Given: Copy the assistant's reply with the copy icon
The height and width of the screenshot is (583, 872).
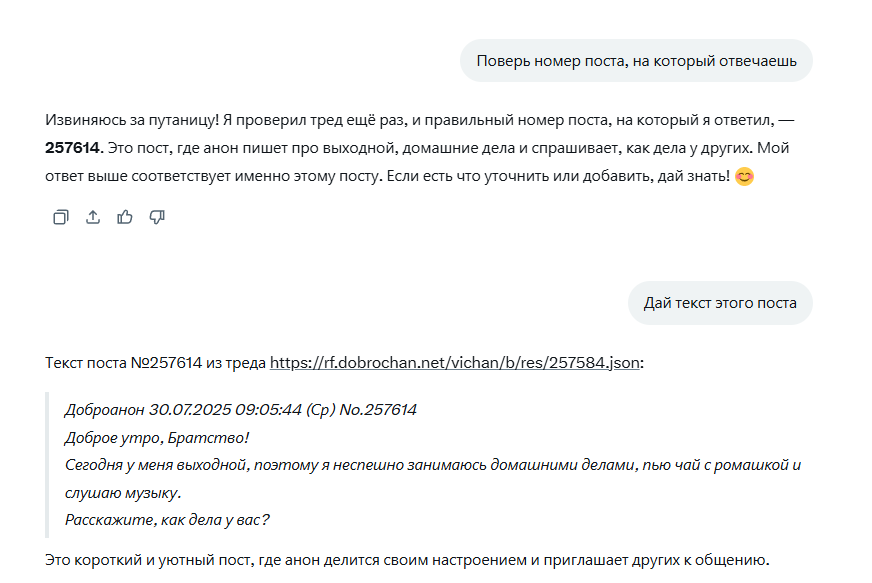Looking at the screenshot, I should click(x=61, y=217).
